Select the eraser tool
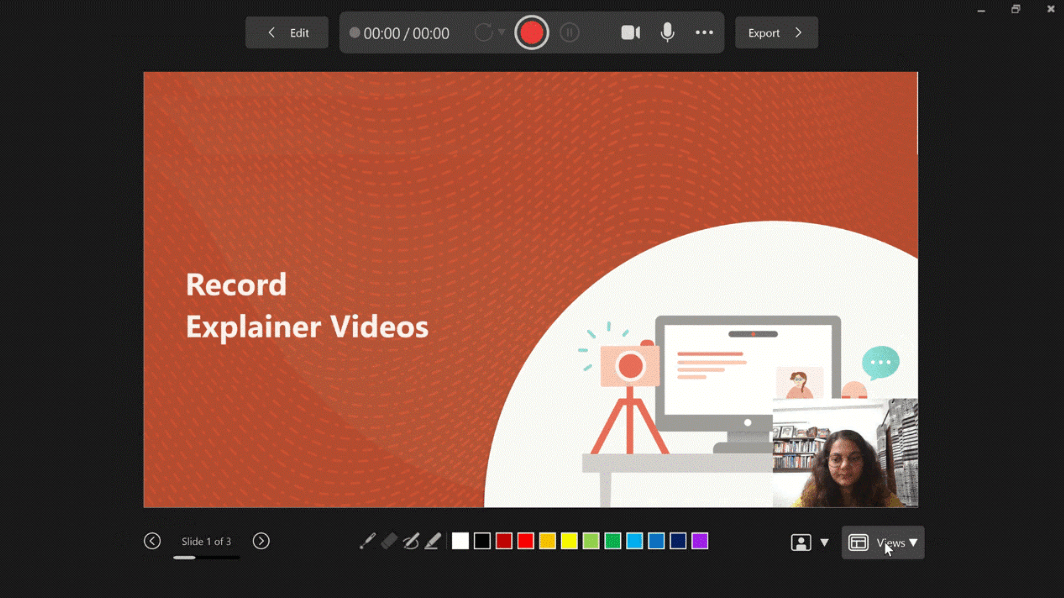The height and width of the screenshot is (598, 1064). tap(389, 541)
